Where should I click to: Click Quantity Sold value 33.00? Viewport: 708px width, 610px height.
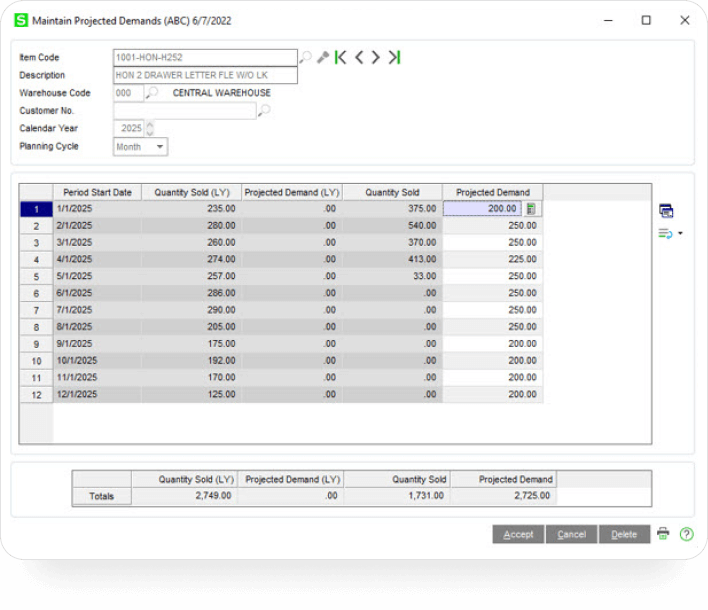(392, 276)
